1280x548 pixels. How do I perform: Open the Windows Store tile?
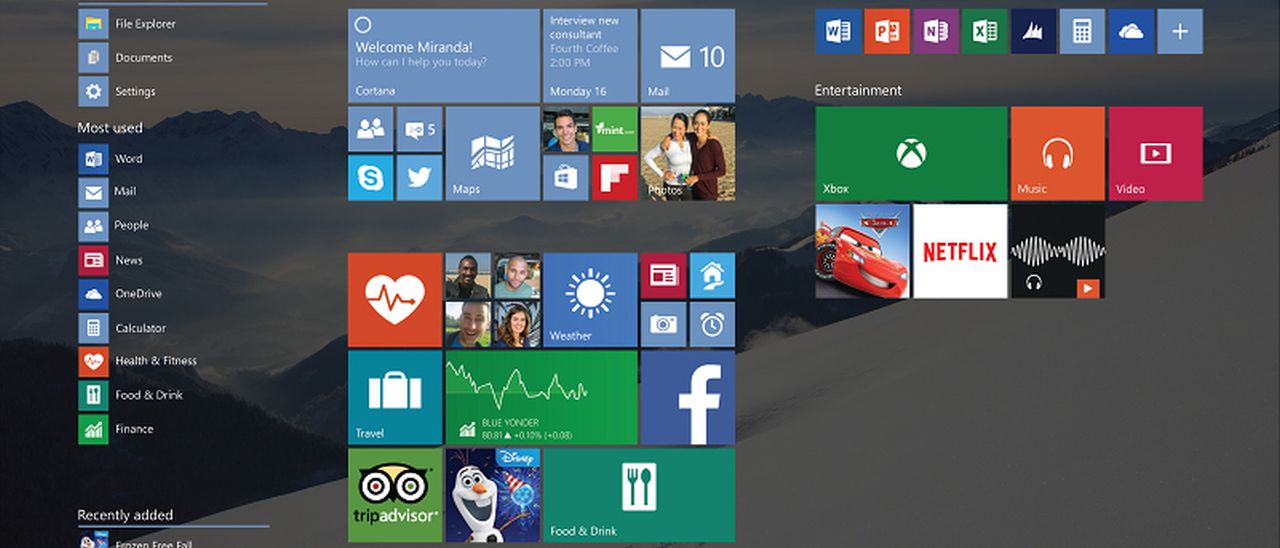(566, 178)
